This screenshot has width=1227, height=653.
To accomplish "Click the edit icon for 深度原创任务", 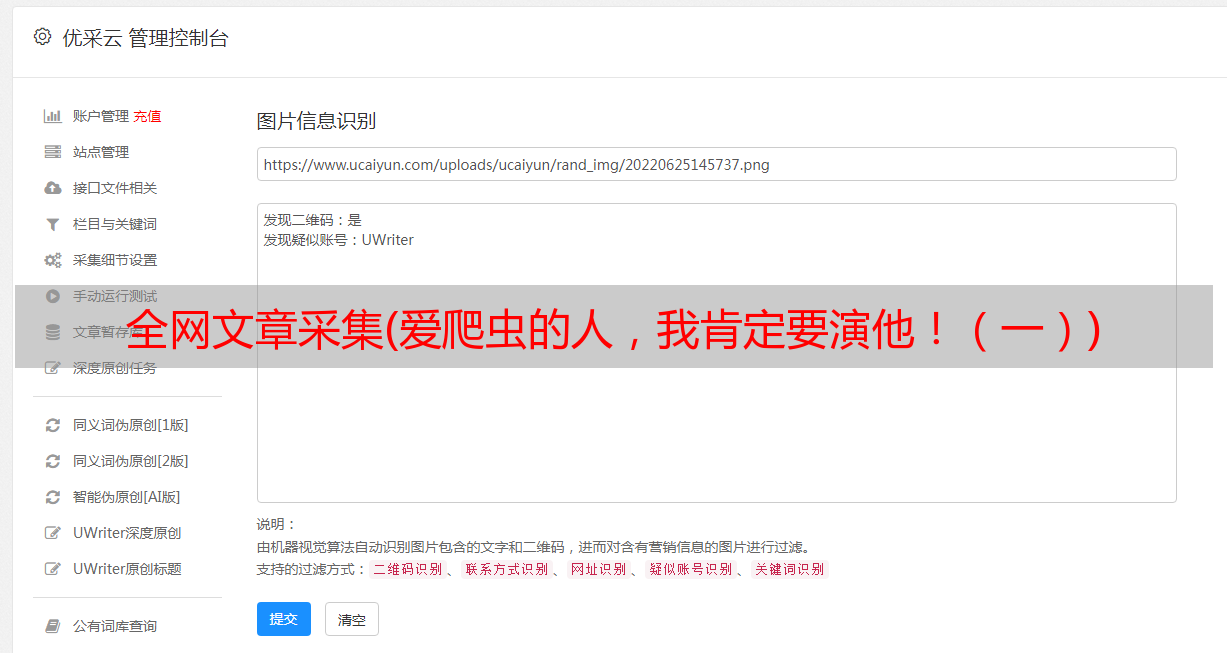I will 53,368.
